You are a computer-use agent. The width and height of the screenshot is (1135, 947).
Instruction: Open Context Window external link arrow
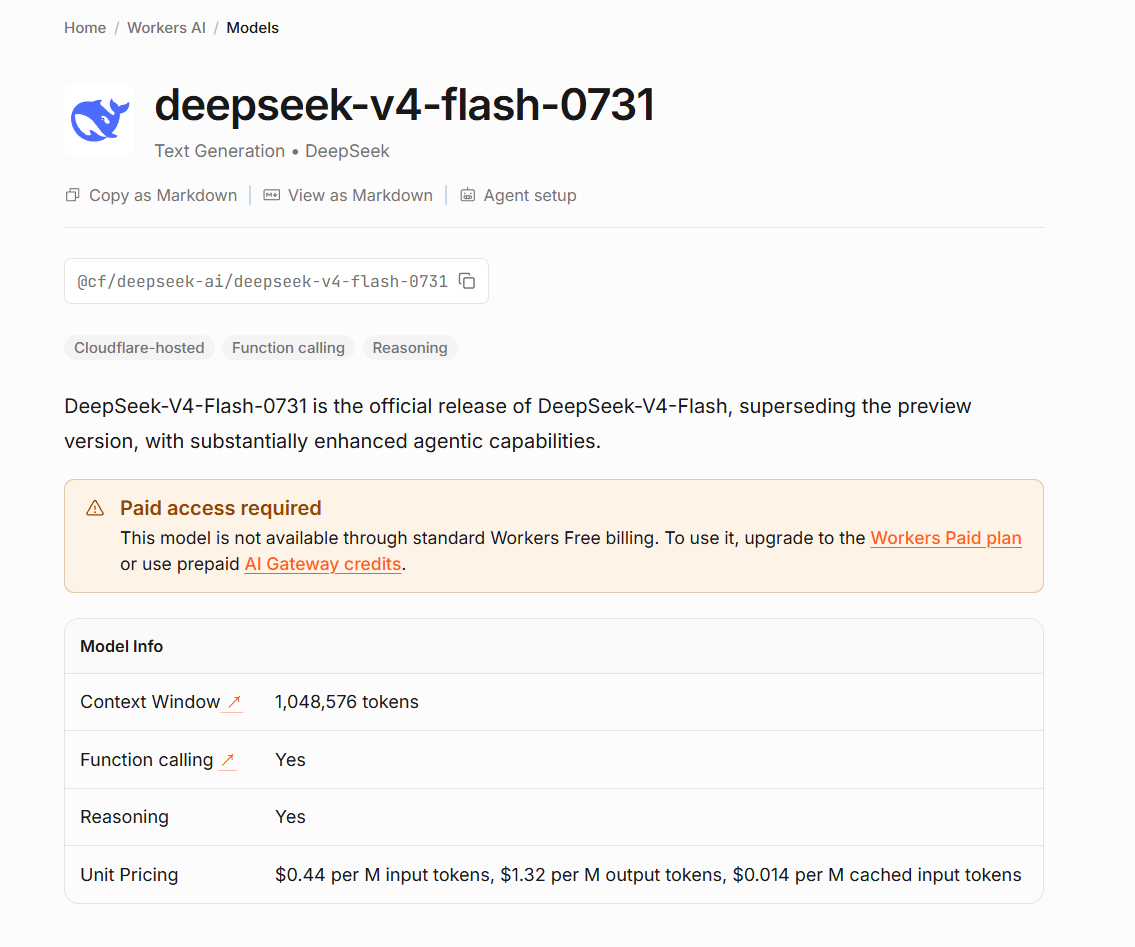tap(234, 702)
